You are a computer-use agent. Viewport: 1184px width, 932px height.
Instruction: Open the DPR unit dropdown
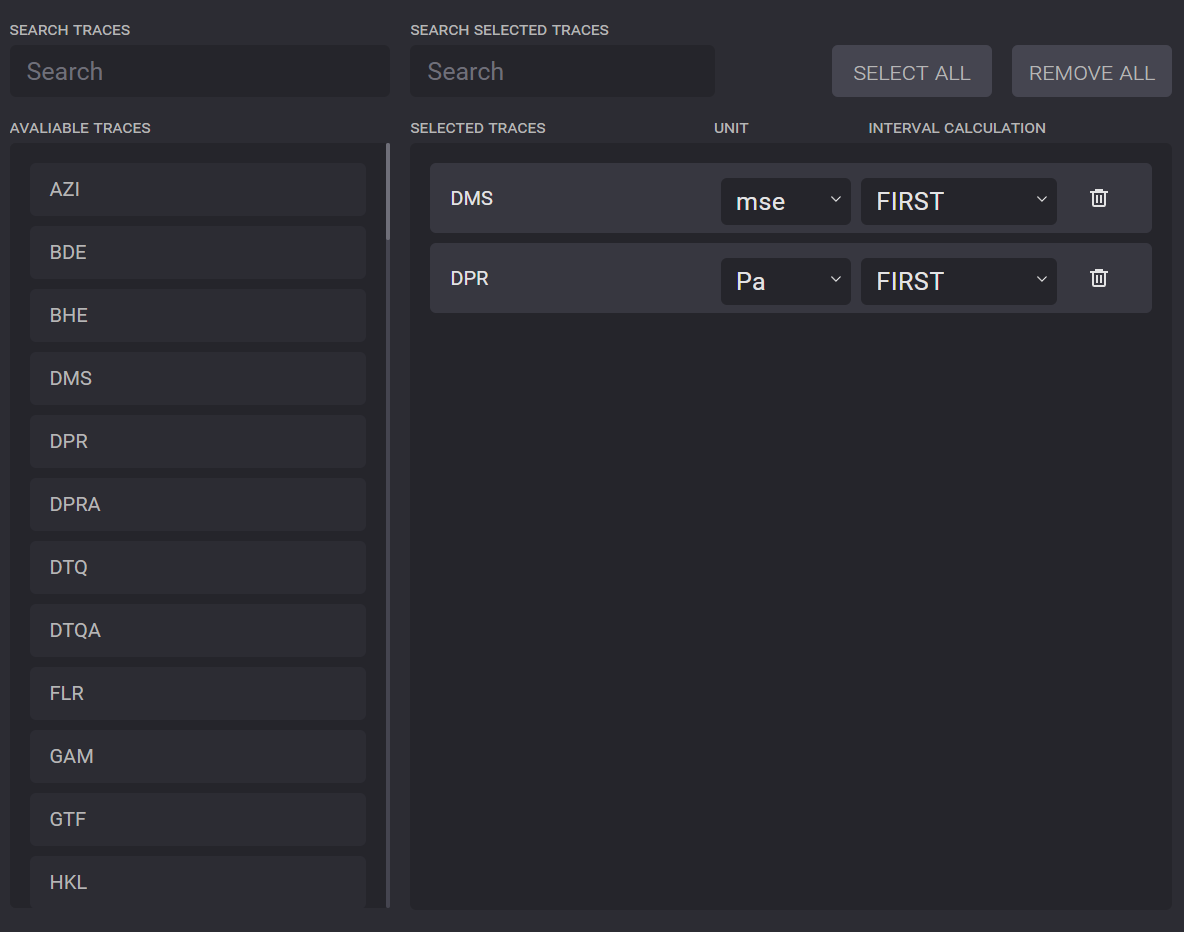[x=785, y=281]
